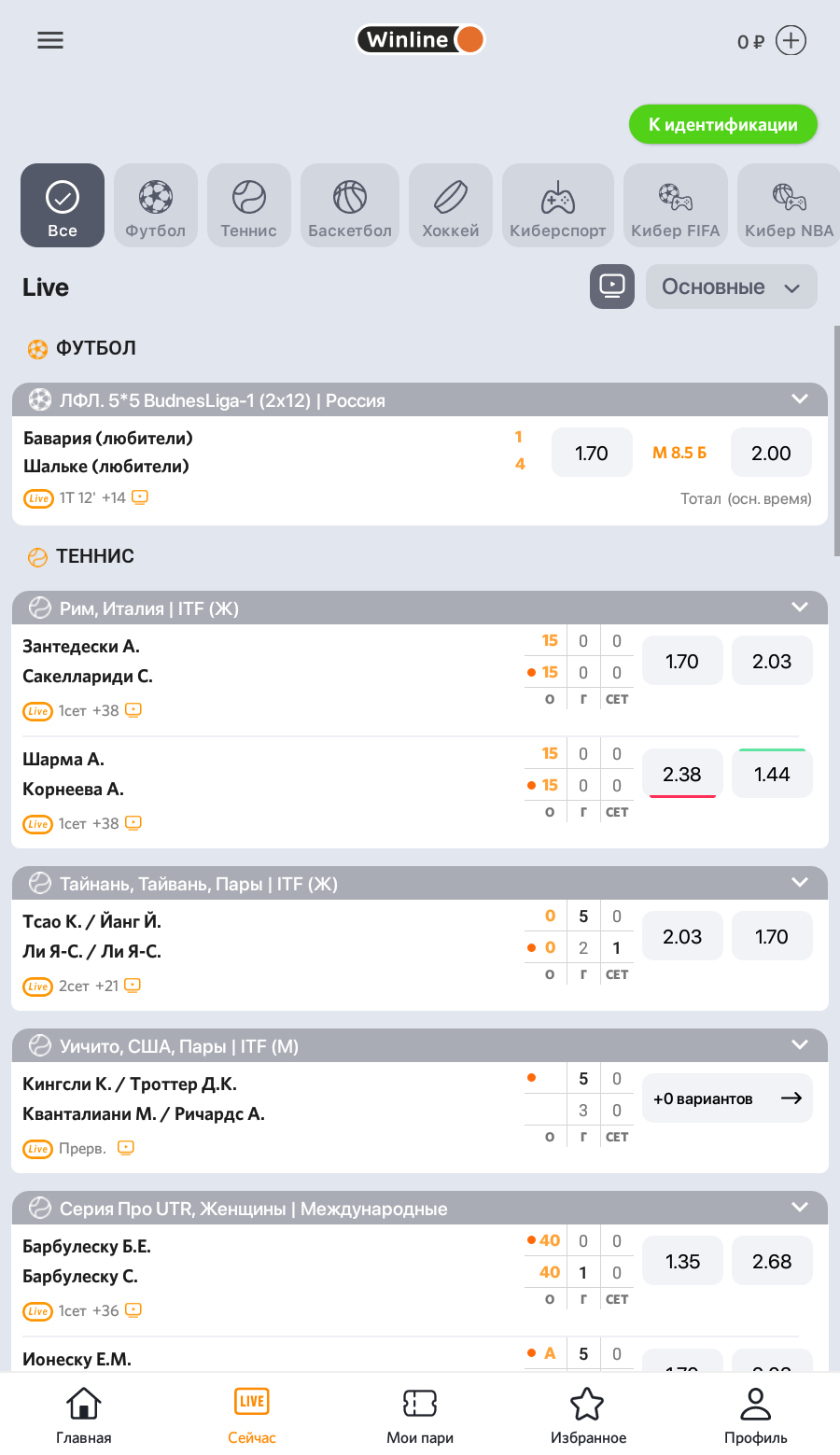840x1455 pixels.
Task: Open "+0 вариантов" for Кингсли/Троттер match
Action: tap(727, 1098)
